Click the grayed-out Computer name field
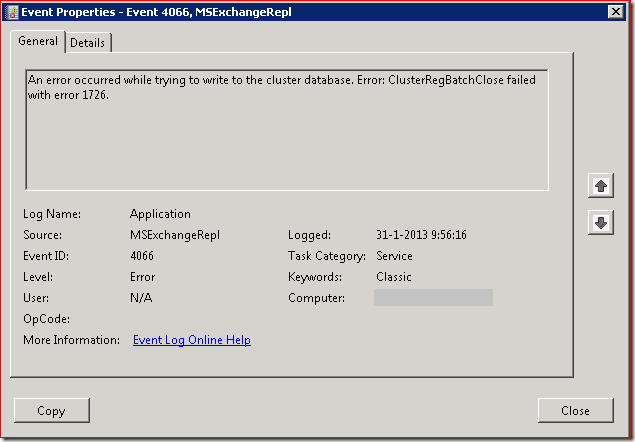The height and width of the screenshot is (442, 635). [433, 298]
